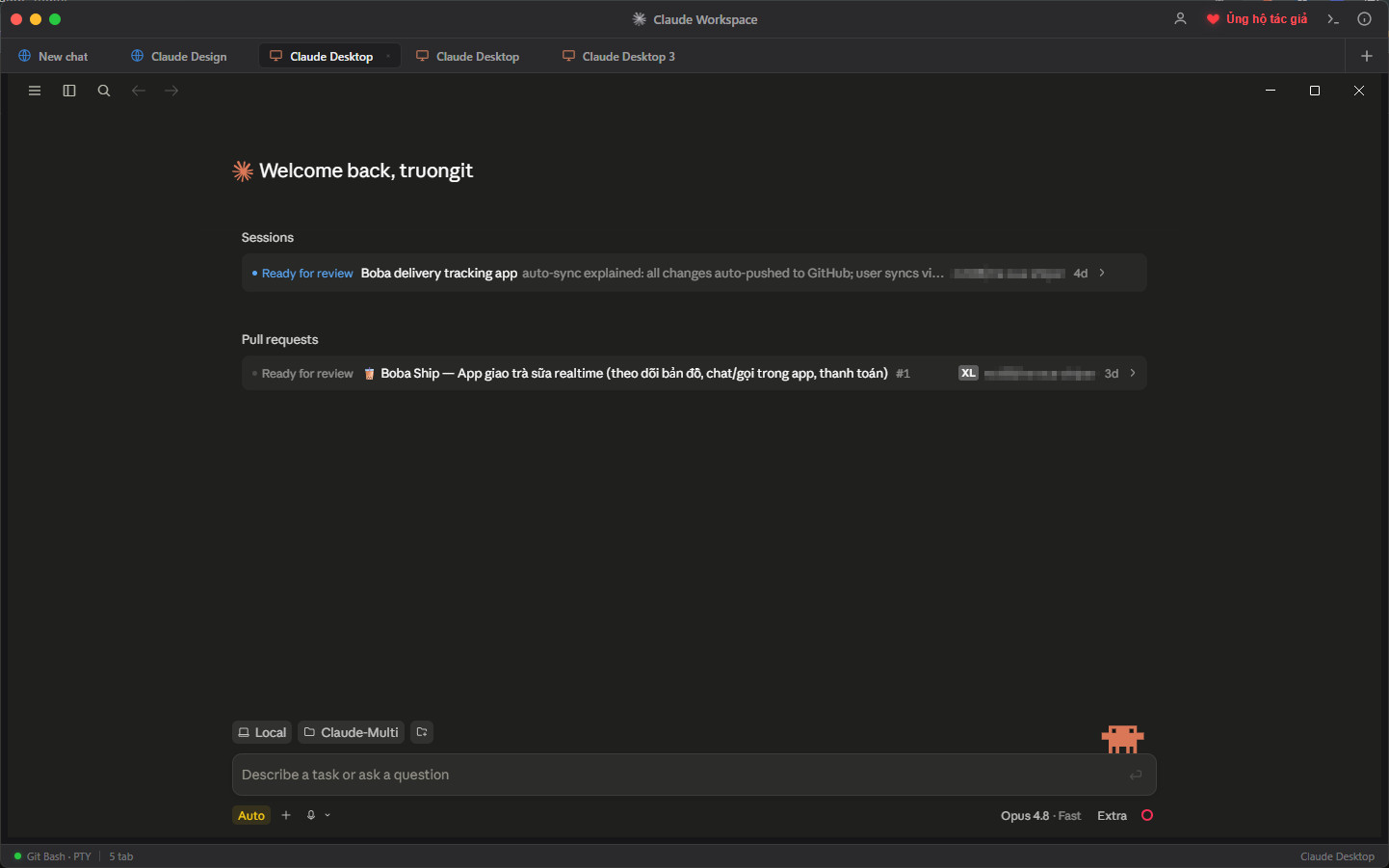Click the boba cup emoji icon
Image resolution: width=1389 pixels, height=868 pixels.
tap(369, 374)
